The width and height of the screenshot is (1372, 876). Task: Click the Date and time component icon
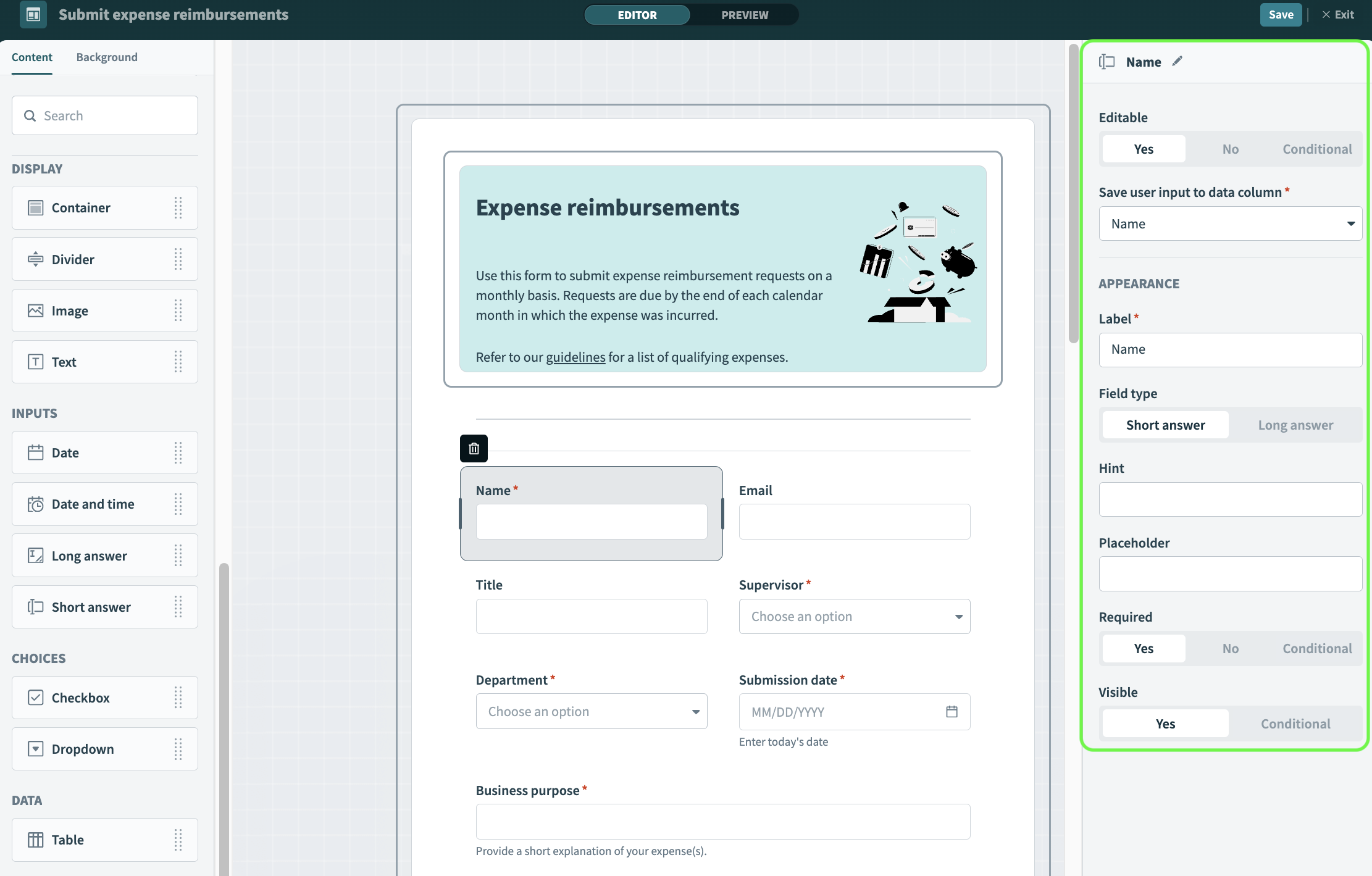tap(36, 504)
